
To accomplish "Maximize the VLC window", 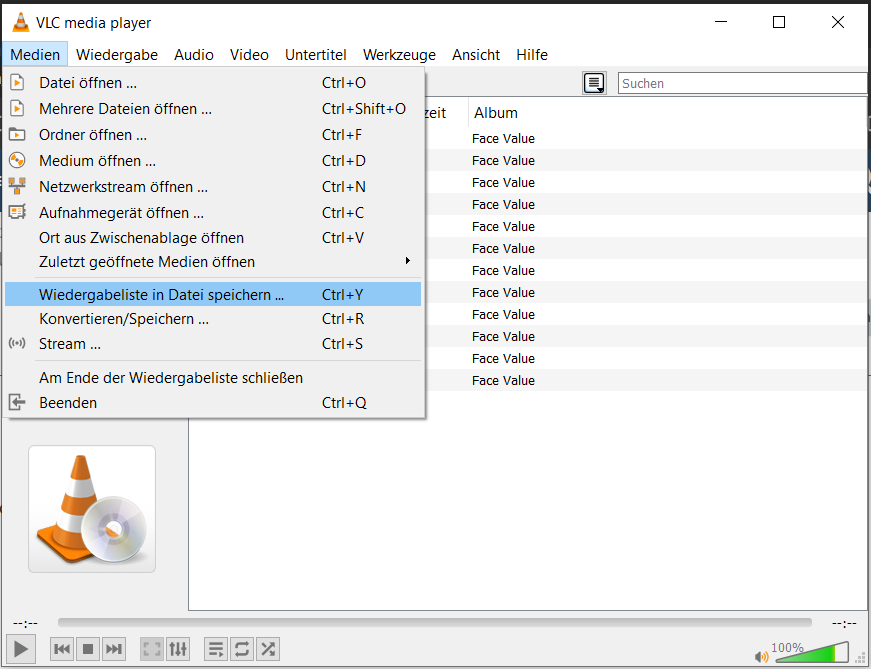I will click(779, 22).
